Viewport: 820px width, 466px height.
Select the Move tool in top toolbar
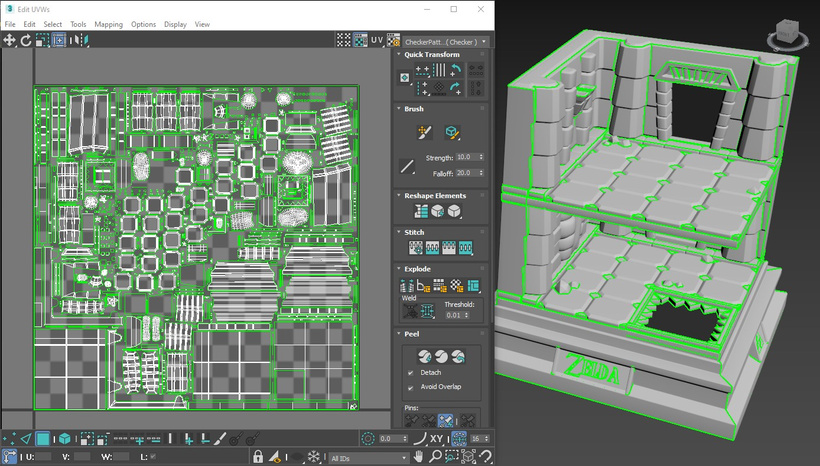pyautogui.click(x=10, y=40)
